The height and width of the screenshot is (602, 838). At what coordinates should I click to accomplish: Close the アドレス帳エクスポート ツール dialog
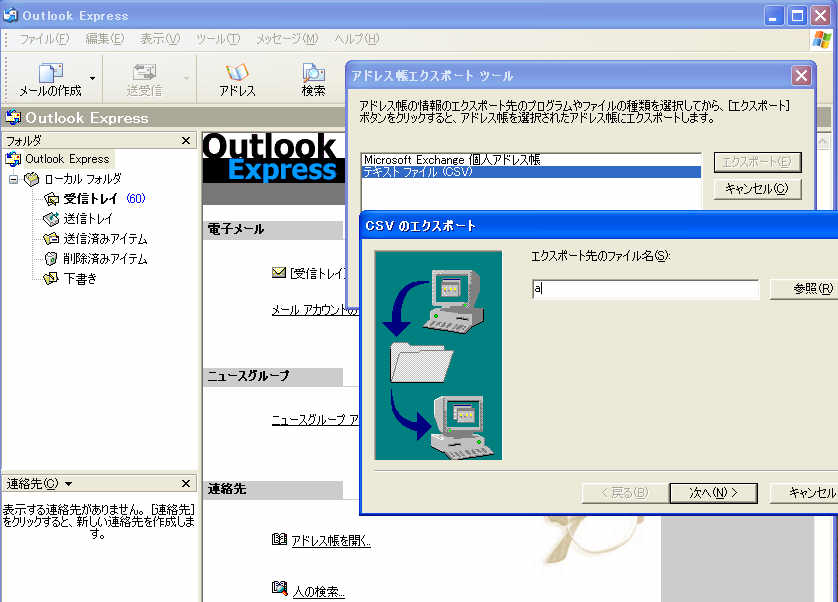tap(801, 76)
